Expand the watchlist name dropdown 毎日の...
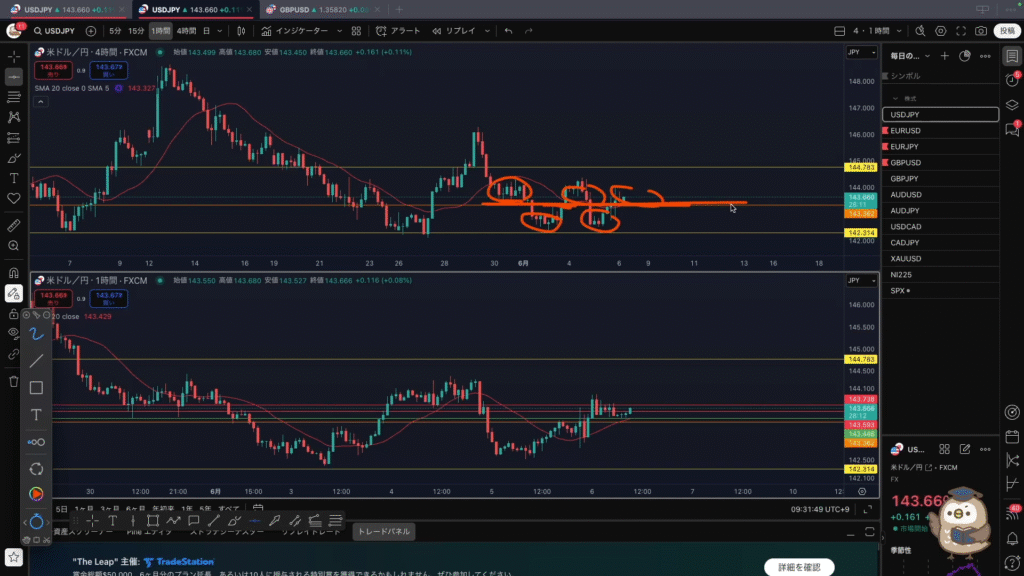This screenshot has width=1024, height=576. 910,56
